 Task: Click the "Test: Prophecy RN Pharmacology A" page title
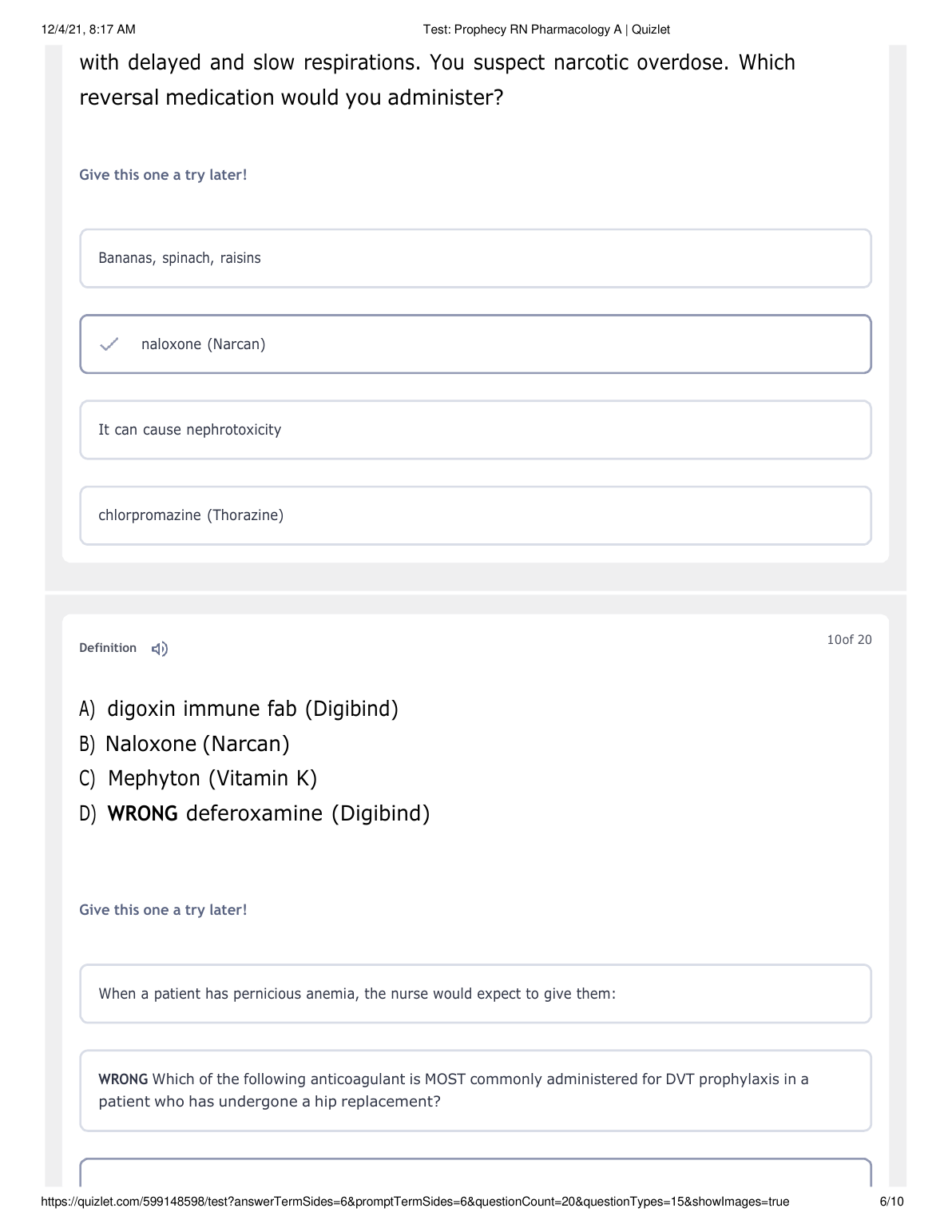point(546,30)
